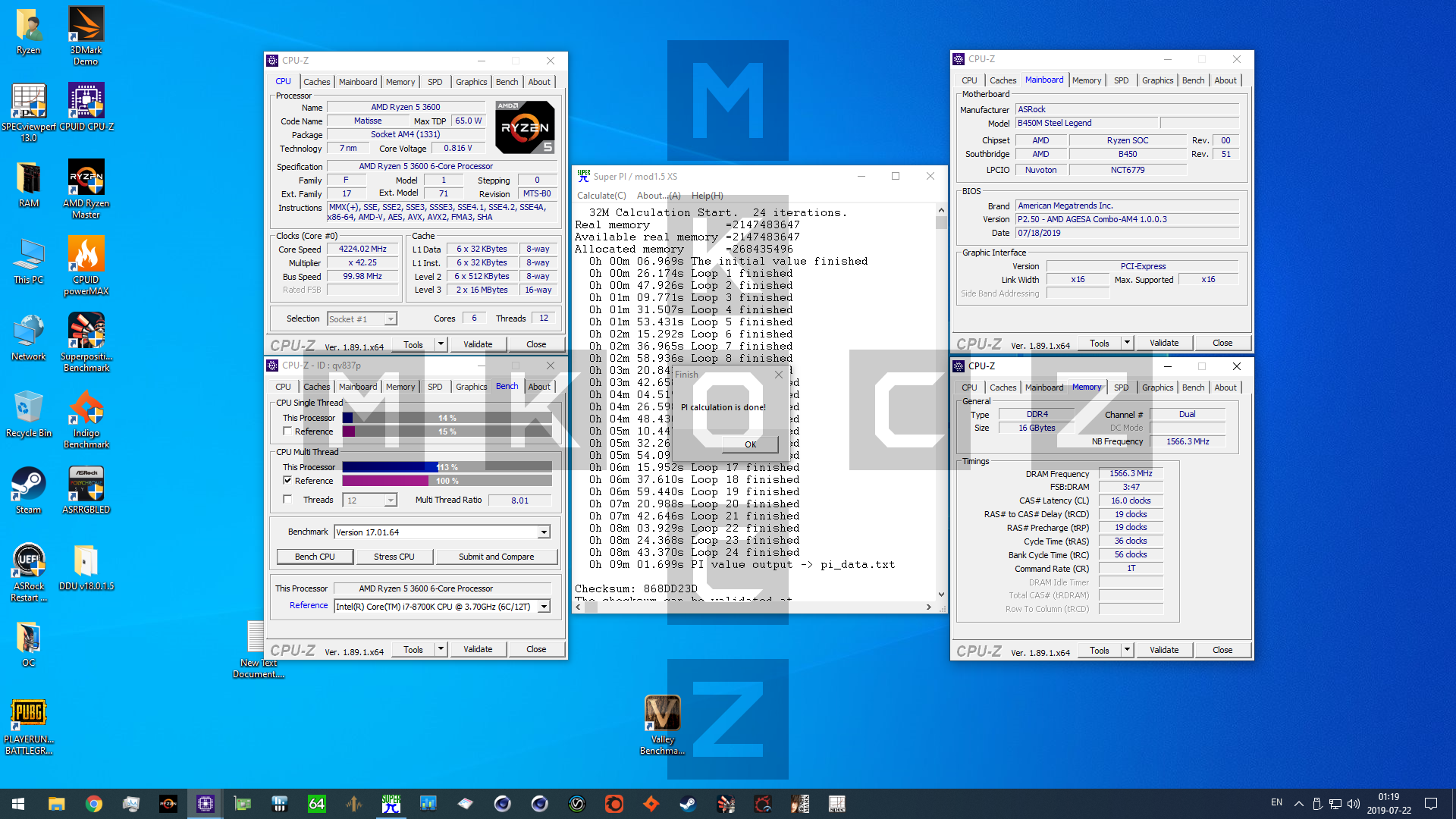Click the clock showing 01:19

[1389, 797]
